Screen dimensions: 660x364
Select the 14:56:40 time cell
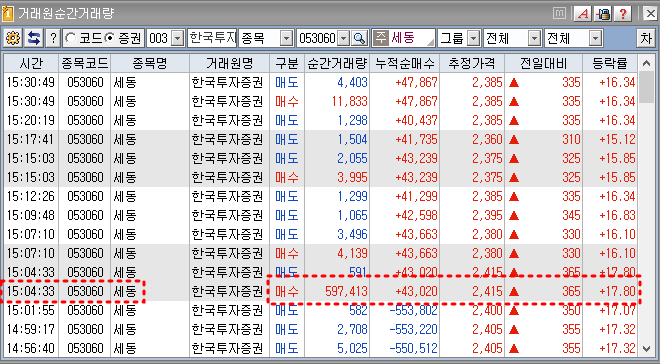[31, 348]
